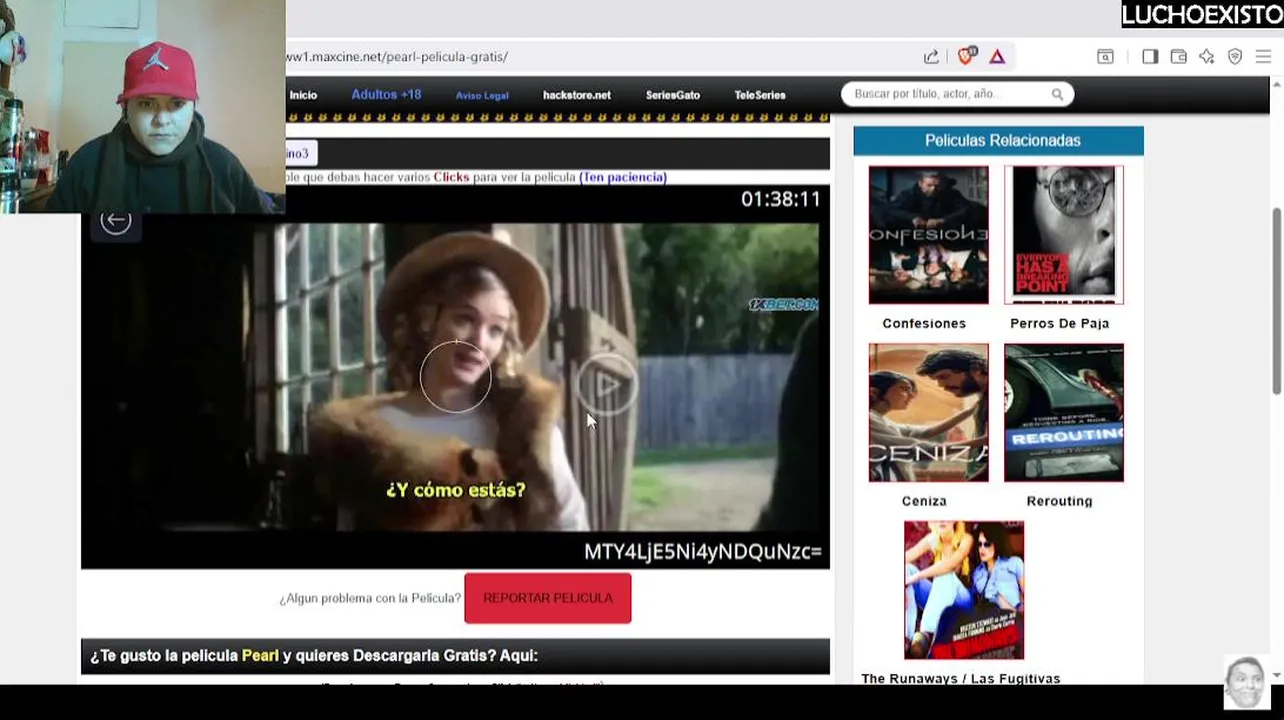Click the Brave Rewards triangle icon

tap(997, 57)
